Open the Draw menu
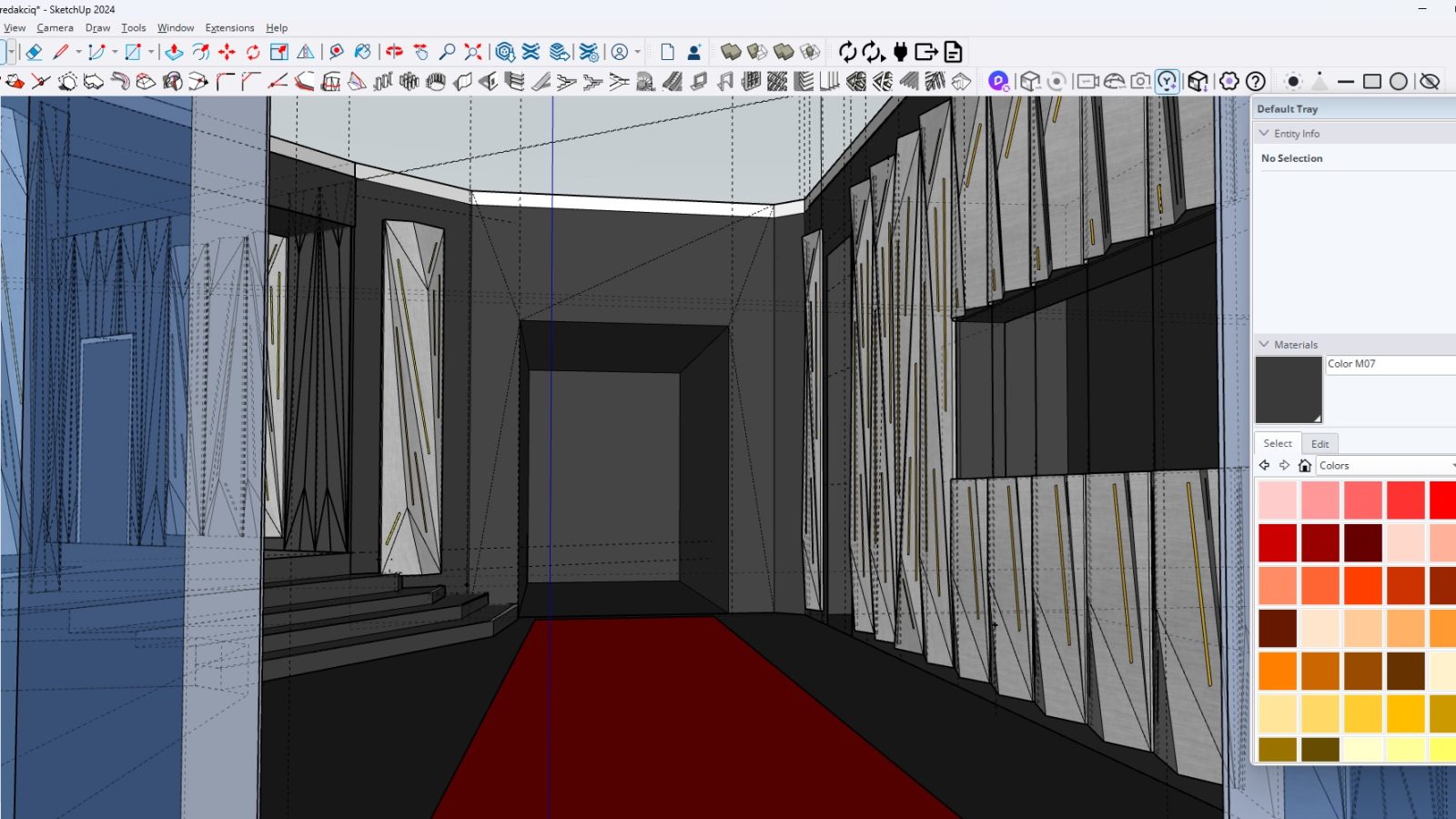Screen dimensions: 1456x819 pyautogui.click(x=97, y=27)
